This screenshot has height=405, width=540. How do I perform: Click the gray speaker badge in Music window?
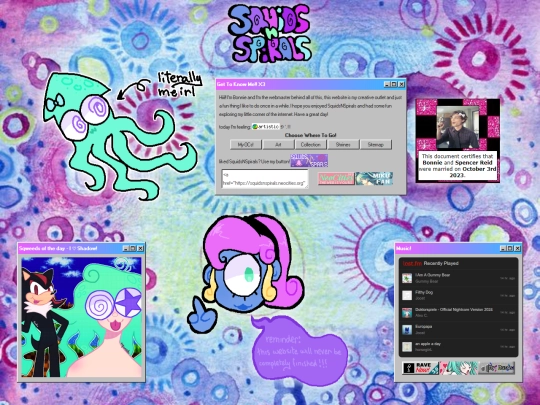tap(497, 368)
